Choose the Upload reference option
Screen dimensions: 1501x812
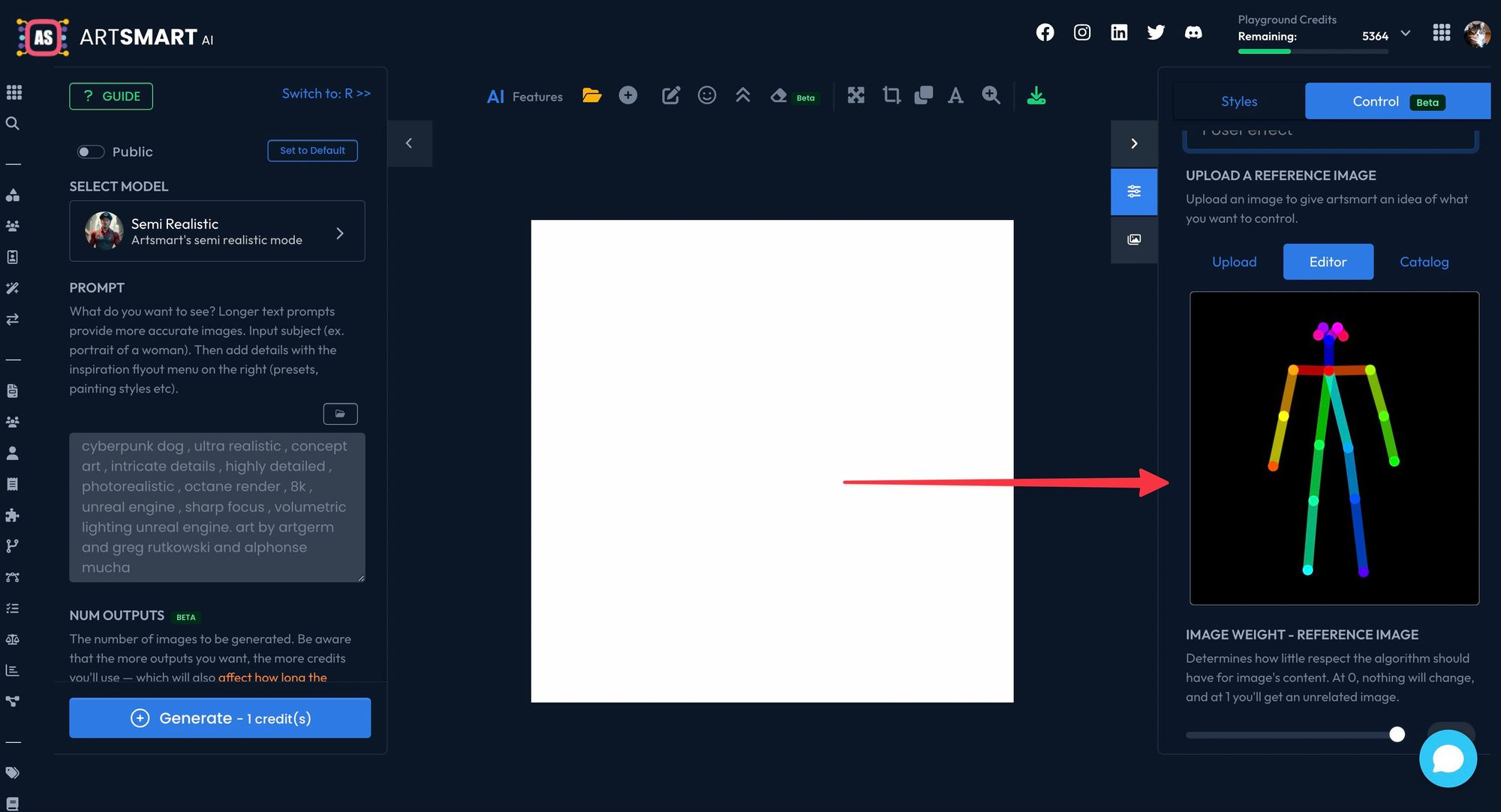1234,262
